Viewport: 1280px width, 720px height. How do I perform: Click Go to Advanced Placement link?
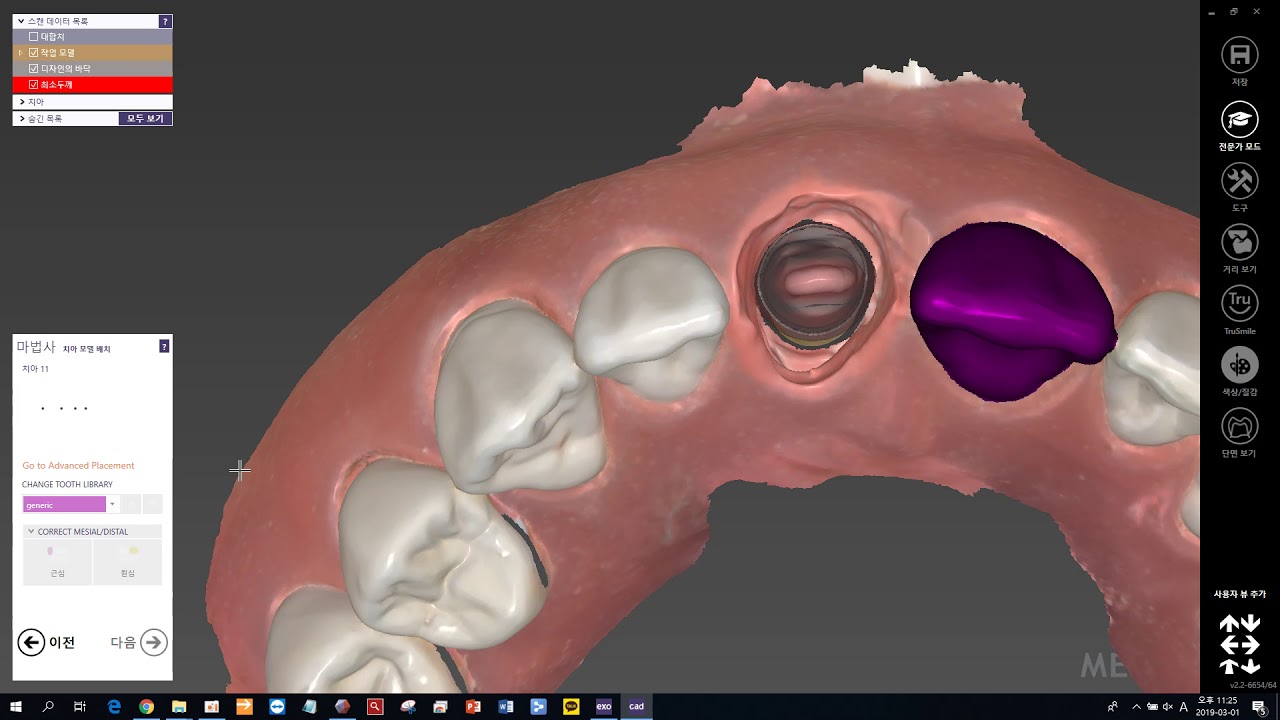click(x=78, y=466)
